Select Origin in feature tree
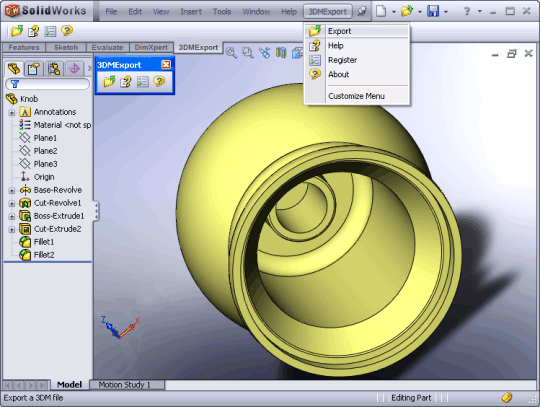The image size is (540, 407). click(44, 177)
